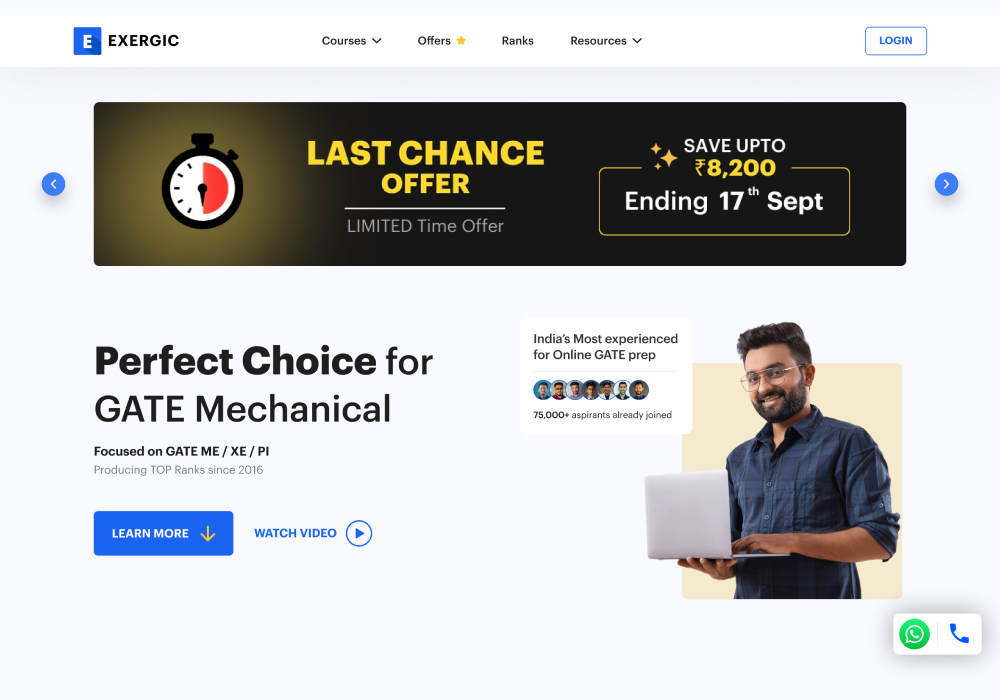The image size is (1000, 700).
Task: Open the Courses menu
Action: click(351, 41)
